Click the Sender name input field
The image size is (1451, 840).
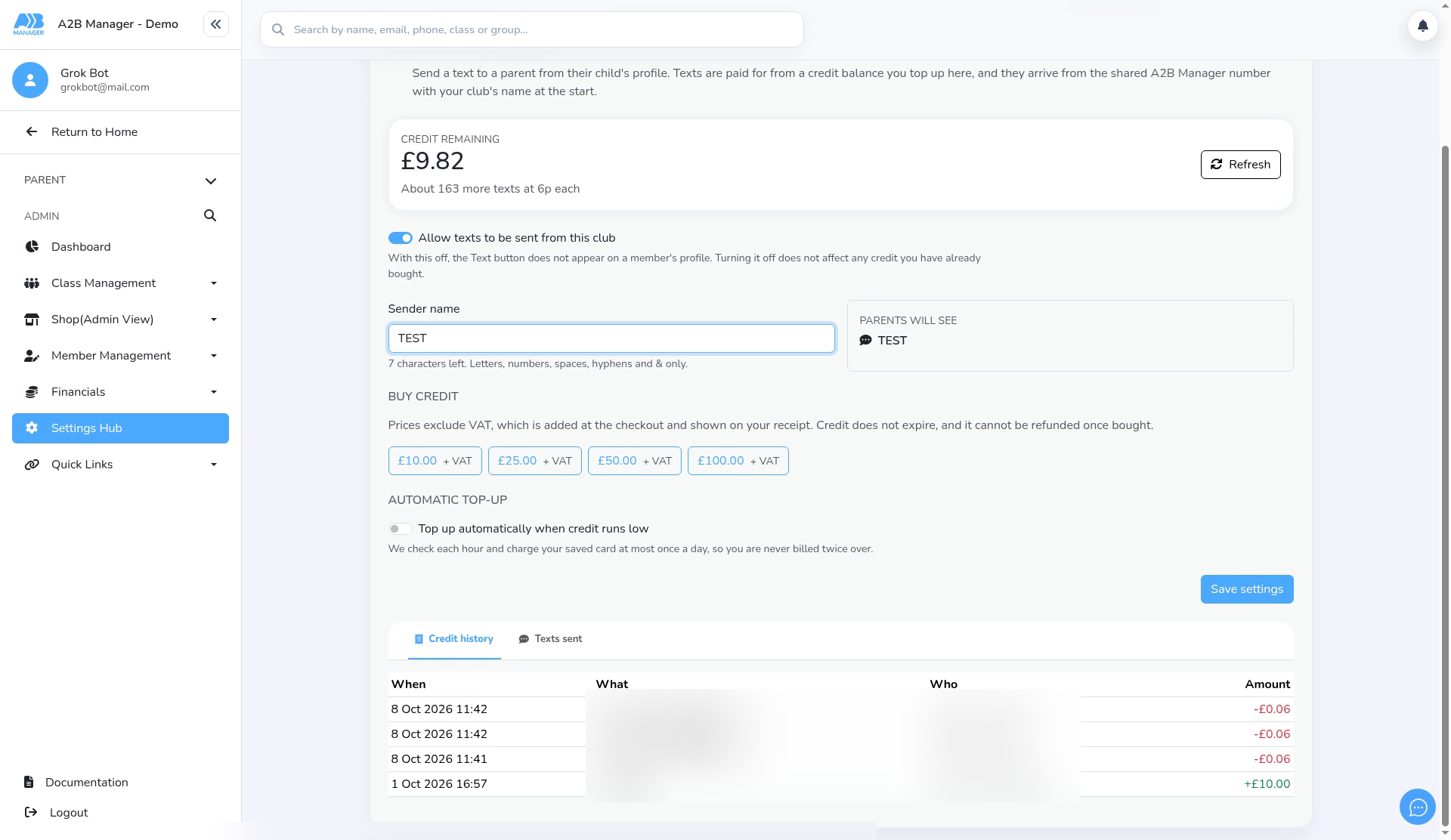611,339
